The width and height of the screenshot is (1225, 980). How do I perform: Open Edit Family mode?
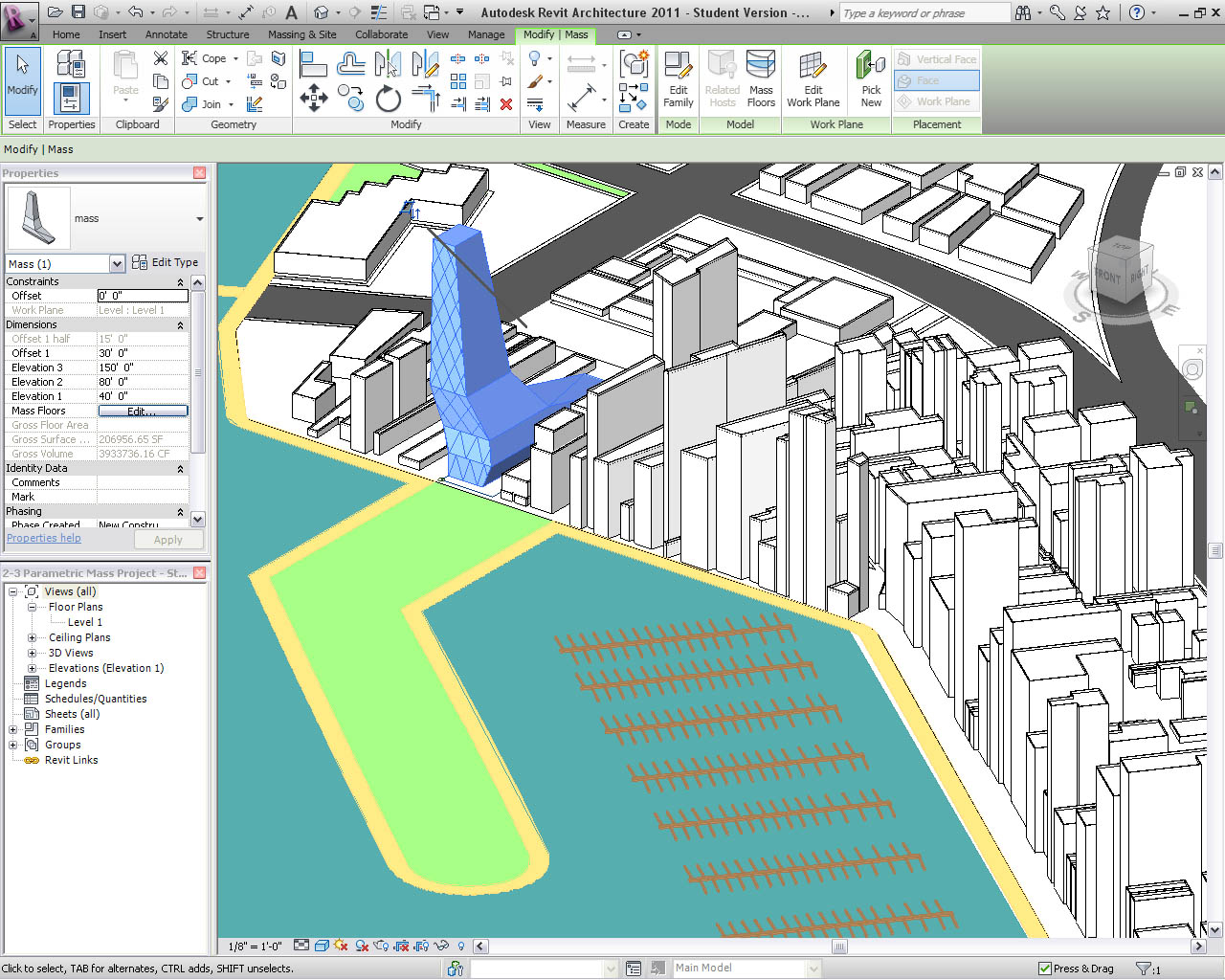(679, 79)
